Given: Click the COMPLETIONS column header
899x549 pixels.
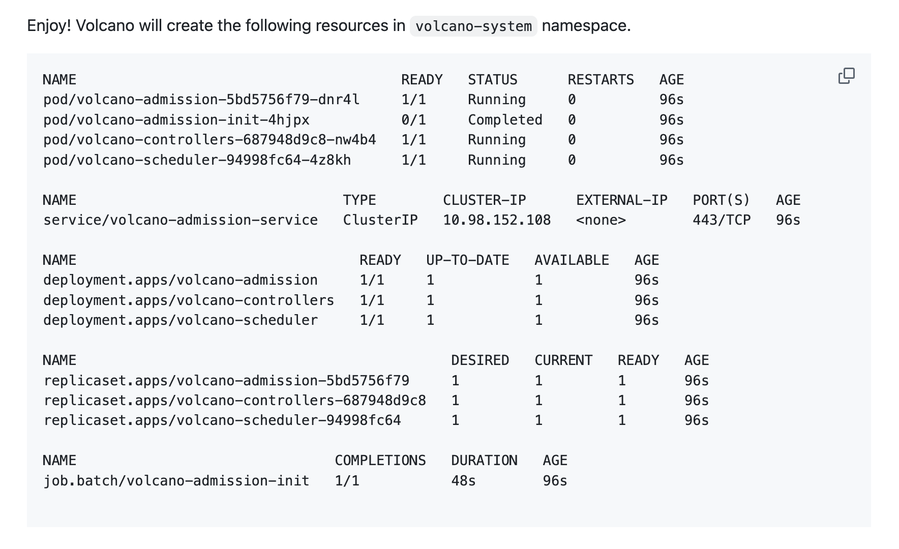Looking at the screenshot, I should (380, 461).
